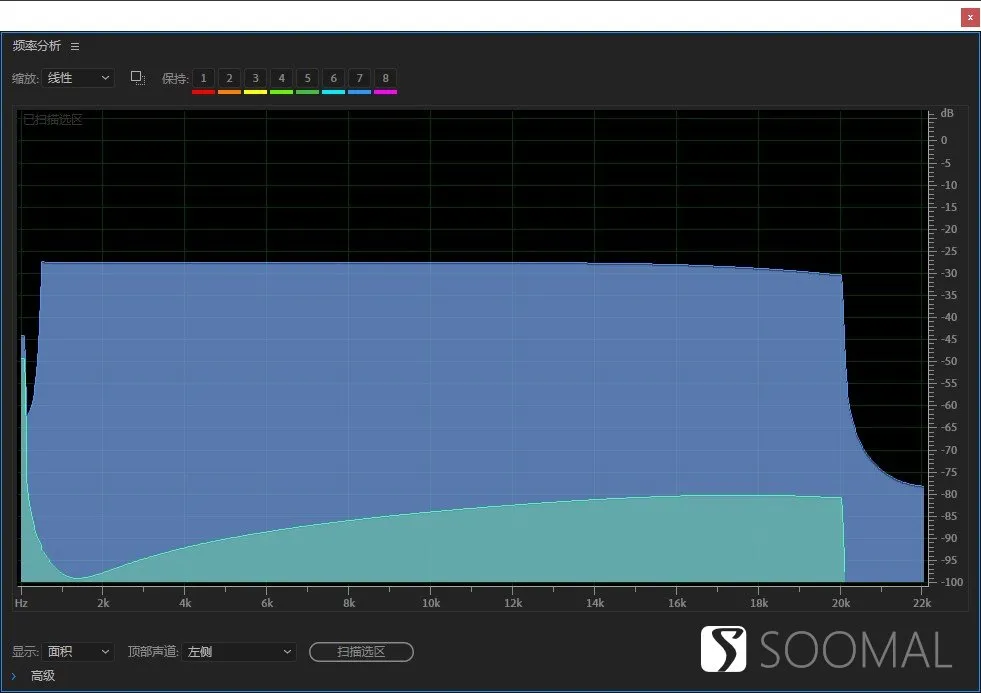Toggle hold button 7
This screenshot has height=693, width=981.
360,78
